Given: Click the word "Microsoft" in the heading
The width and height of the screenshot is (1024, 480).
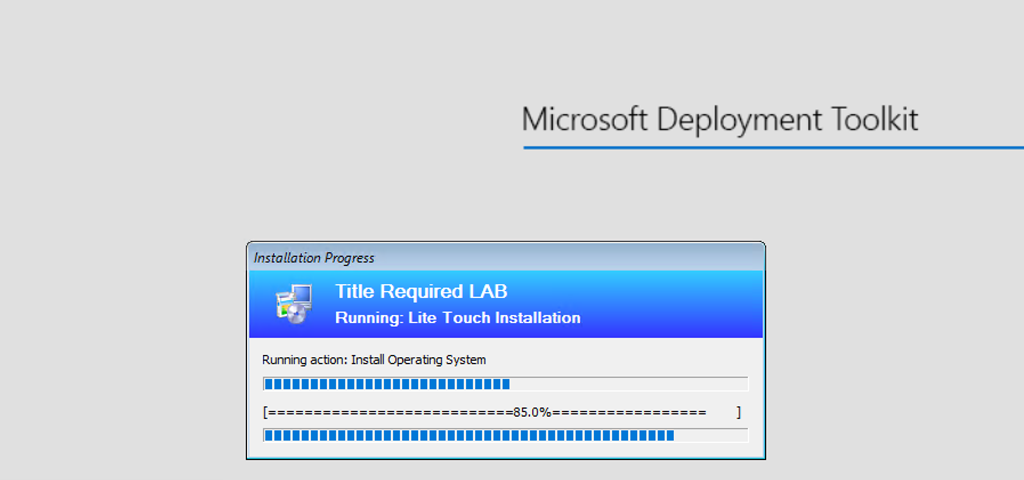Looking at the screenshot, I should tap(586, 120).
